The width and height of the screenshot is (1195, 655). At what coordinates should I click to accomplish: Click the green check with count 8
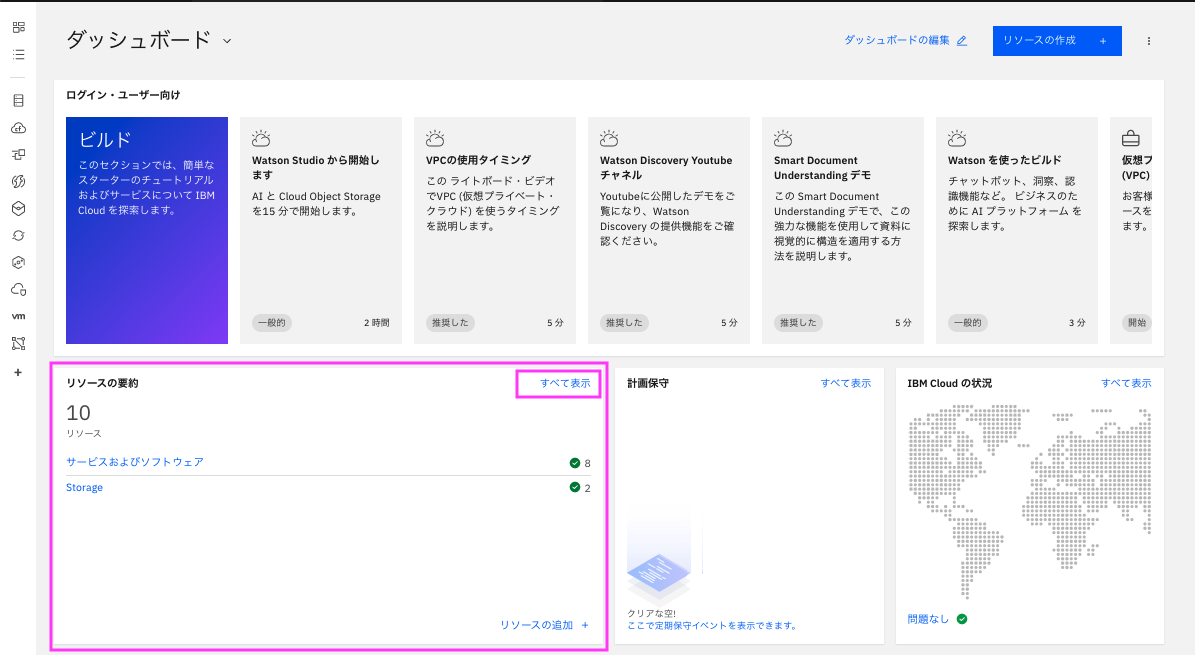pyautogui.click(x=575, y=463)
